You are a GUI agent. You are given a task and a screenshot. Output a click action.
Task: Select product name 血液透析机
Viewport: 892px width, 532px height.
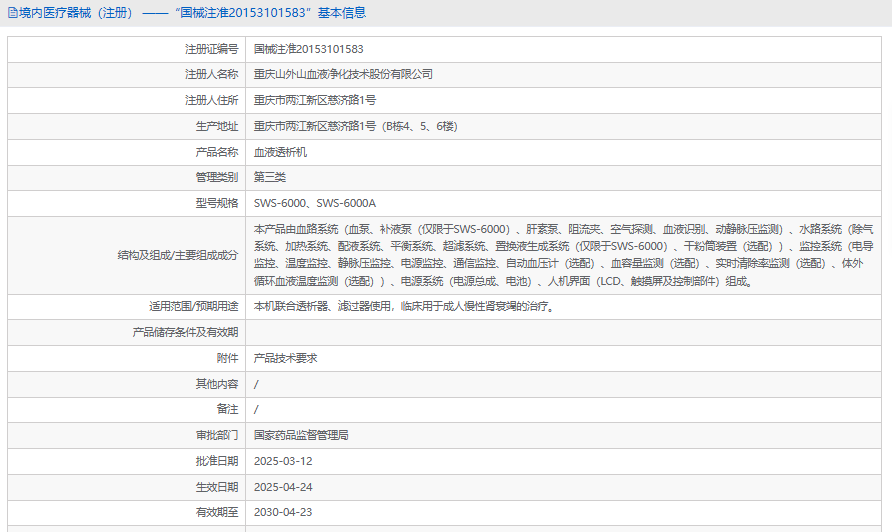click(280, 152)
